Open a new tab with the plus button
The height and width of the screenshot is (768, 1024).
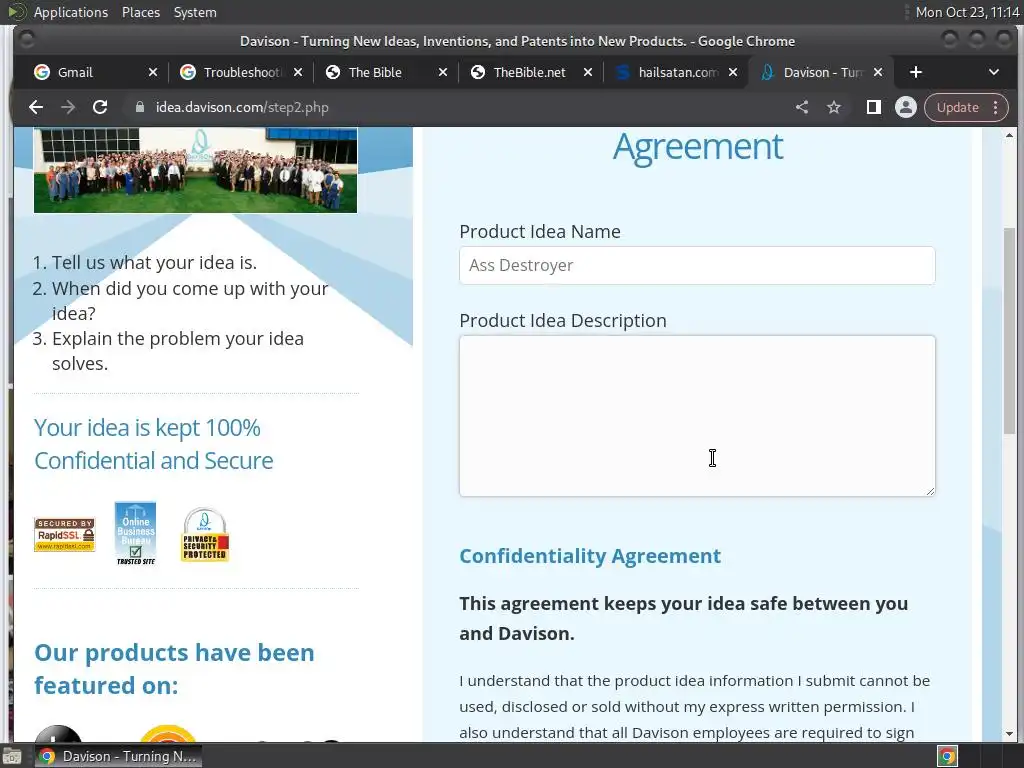(x=916, y=72)
